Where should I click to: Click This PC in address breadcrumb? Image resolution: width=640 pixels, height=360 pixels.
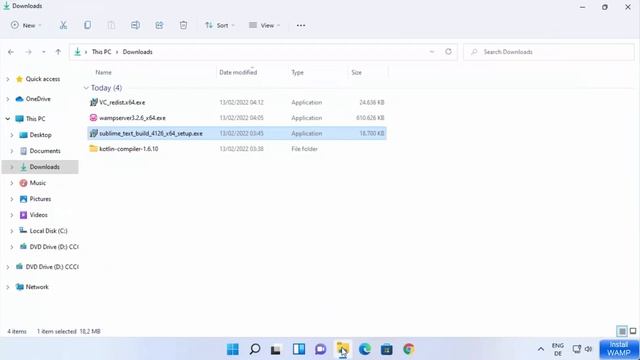pyautogui.click(x=101, y=52)
